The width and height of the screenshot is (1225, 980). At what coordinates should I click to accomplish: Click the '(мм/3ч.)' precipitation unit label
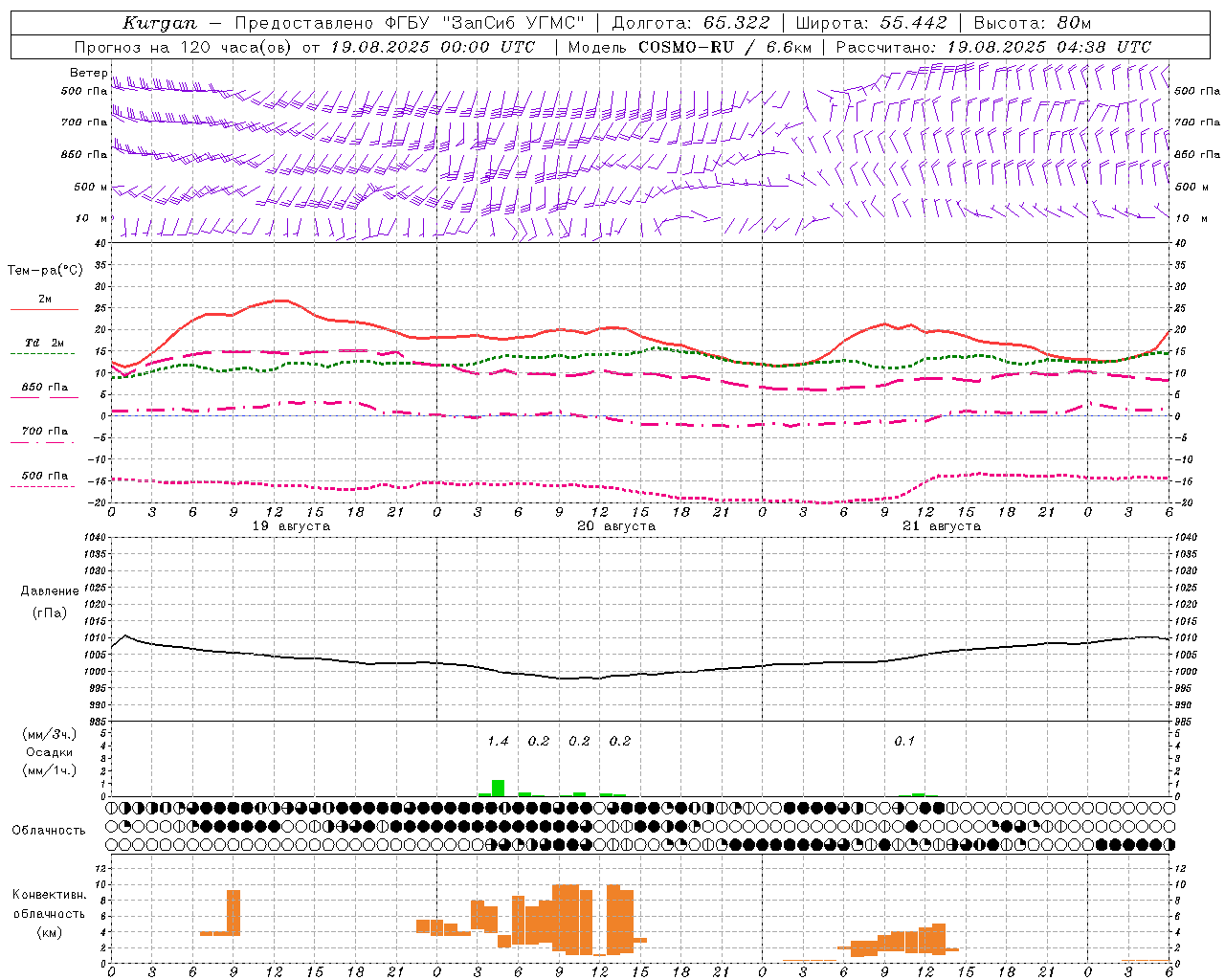tap(50, 735)
